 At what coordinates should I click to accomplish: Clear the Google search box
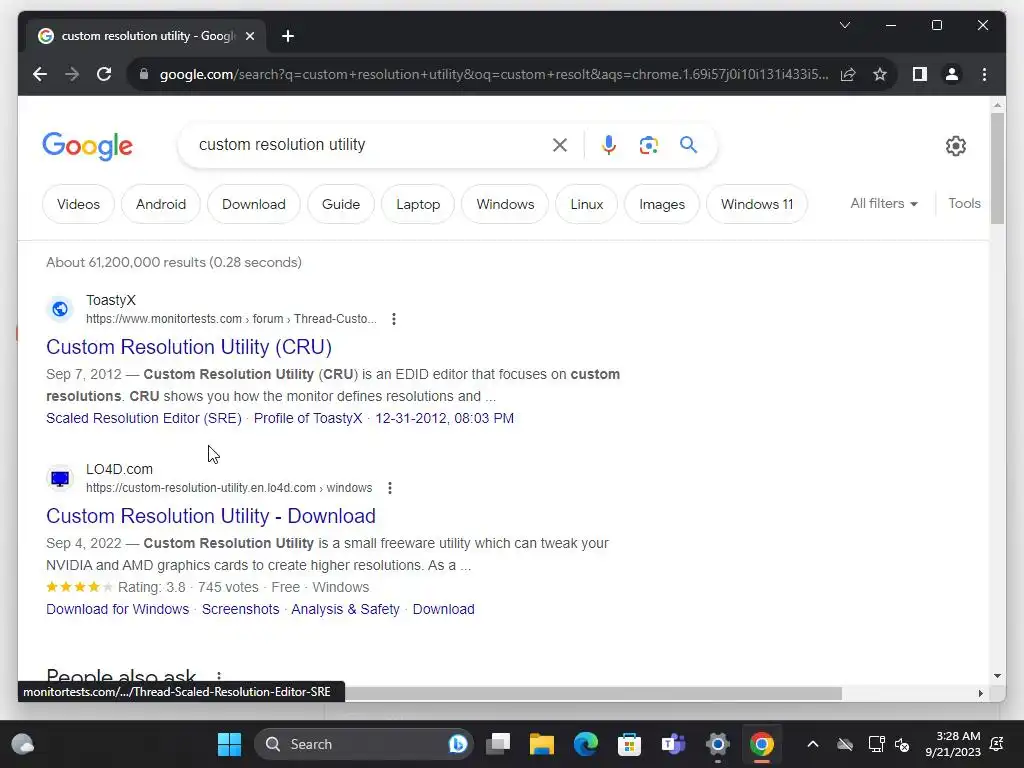tap(560, 145)
